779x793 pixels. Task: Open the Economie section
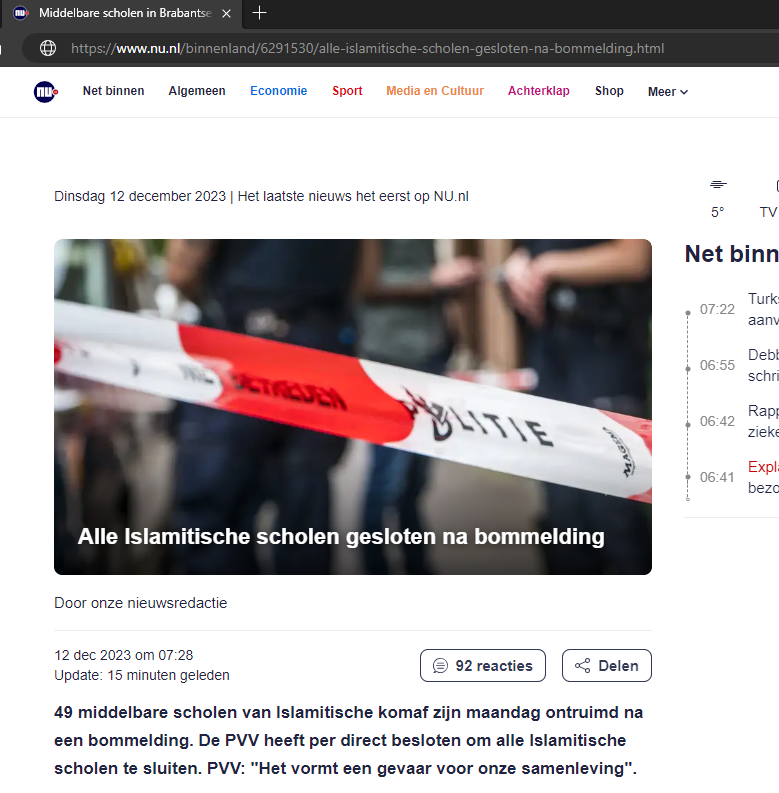coord(278,91)
